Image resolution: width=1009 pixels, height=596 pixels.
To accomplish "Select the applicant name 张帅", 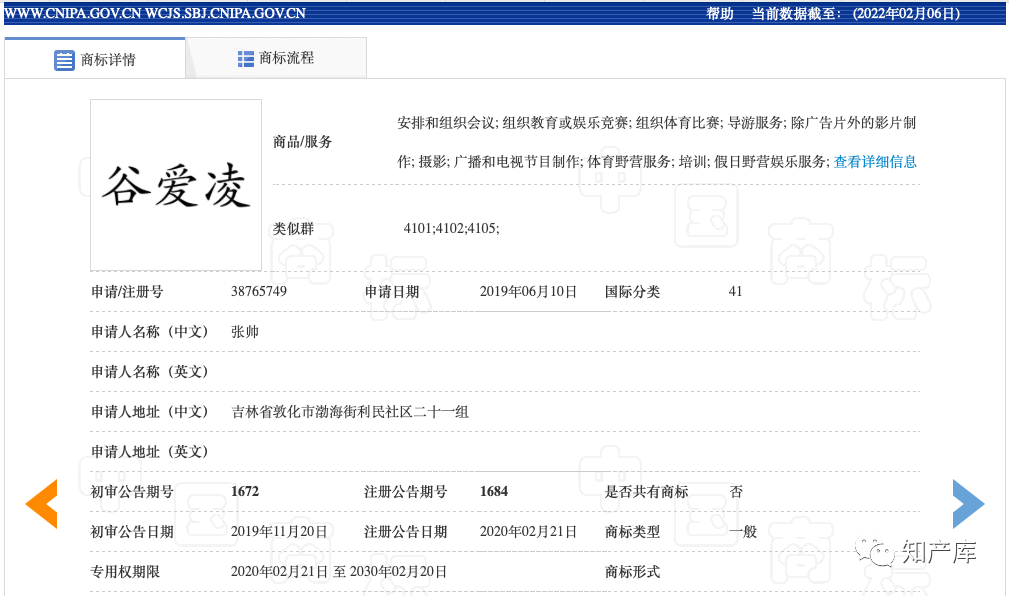I will (x=245, y=332).
